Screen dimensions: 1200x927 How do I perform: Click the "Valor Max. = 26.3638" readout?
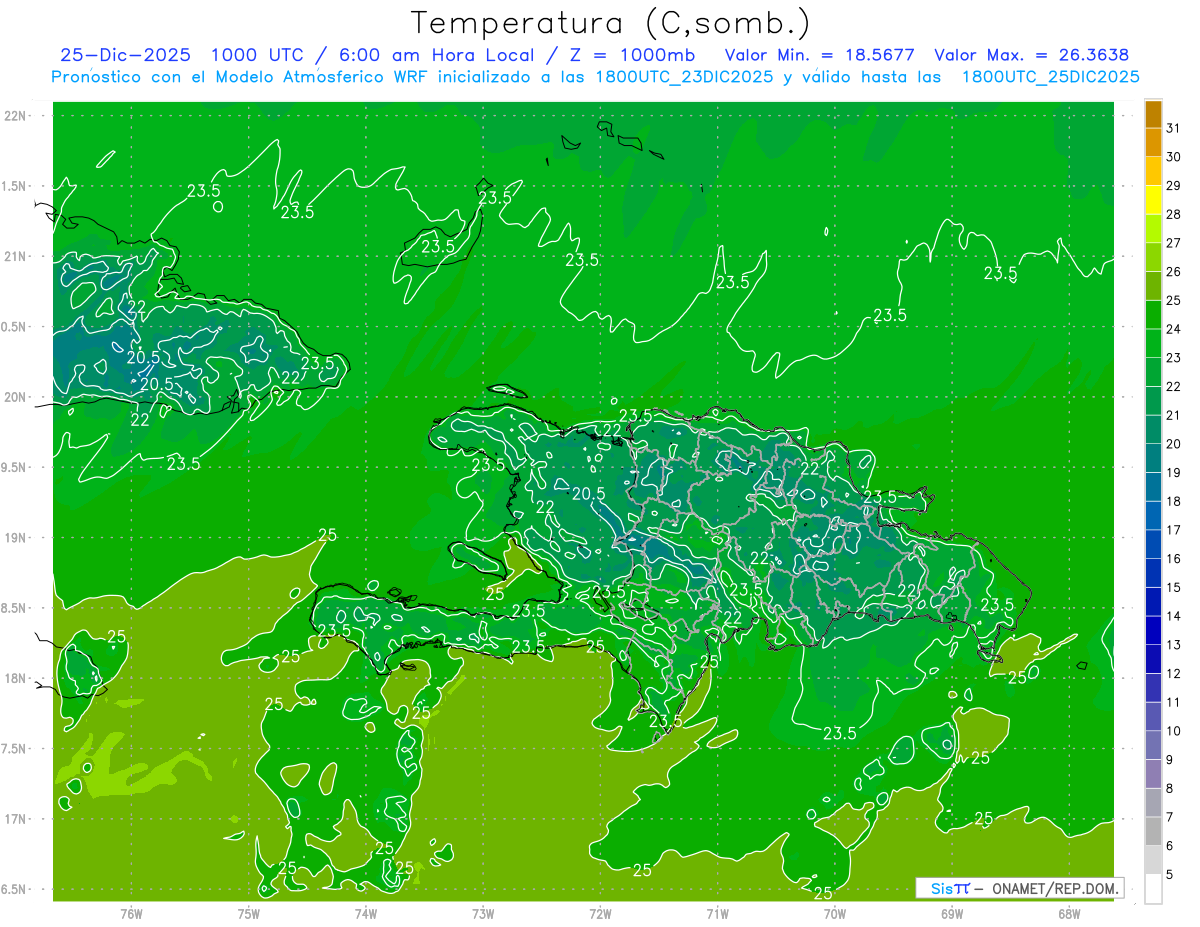point(1032,55)
